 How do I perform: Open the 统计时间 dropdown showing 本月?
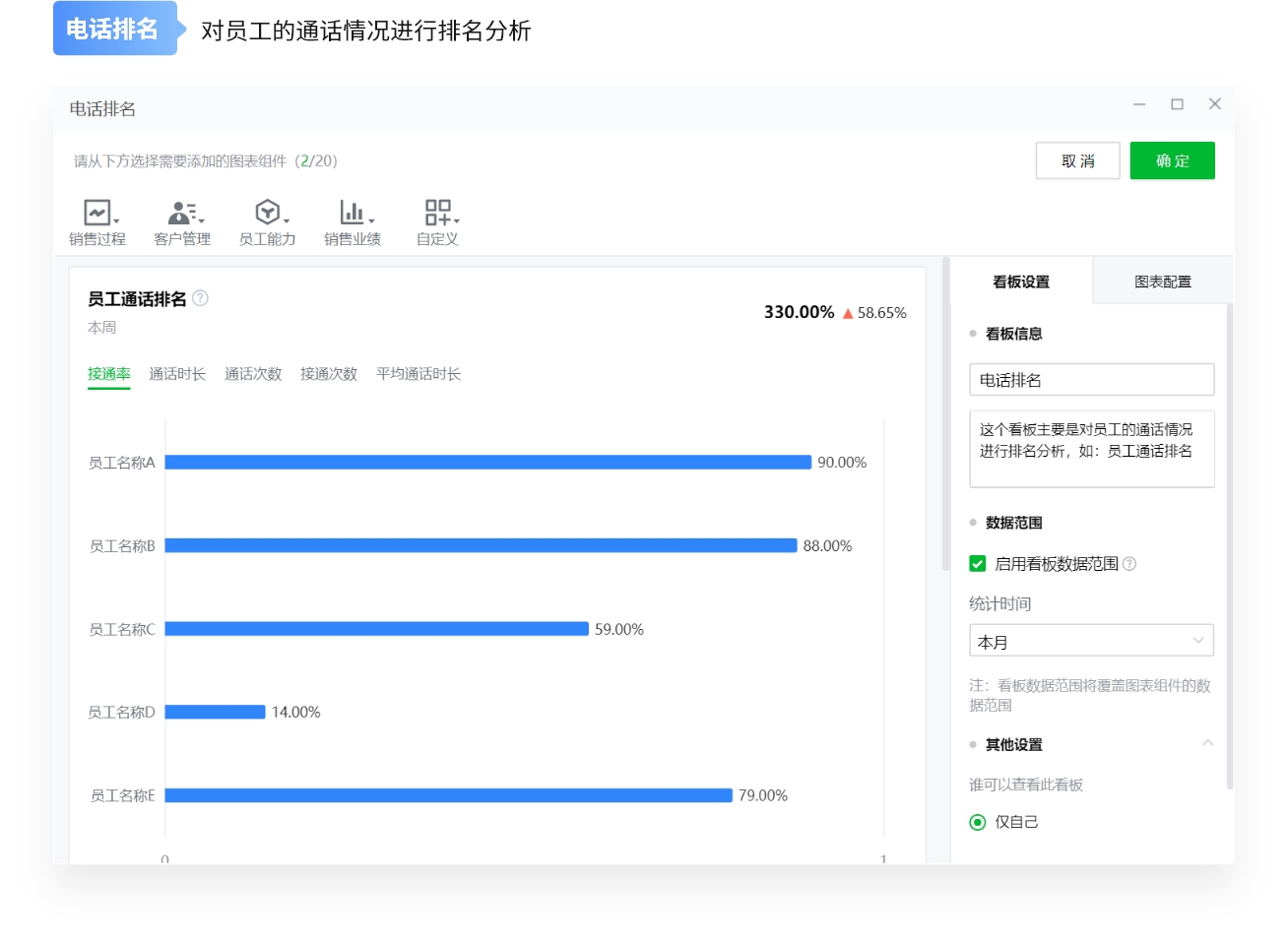[x=1091, y=641]
